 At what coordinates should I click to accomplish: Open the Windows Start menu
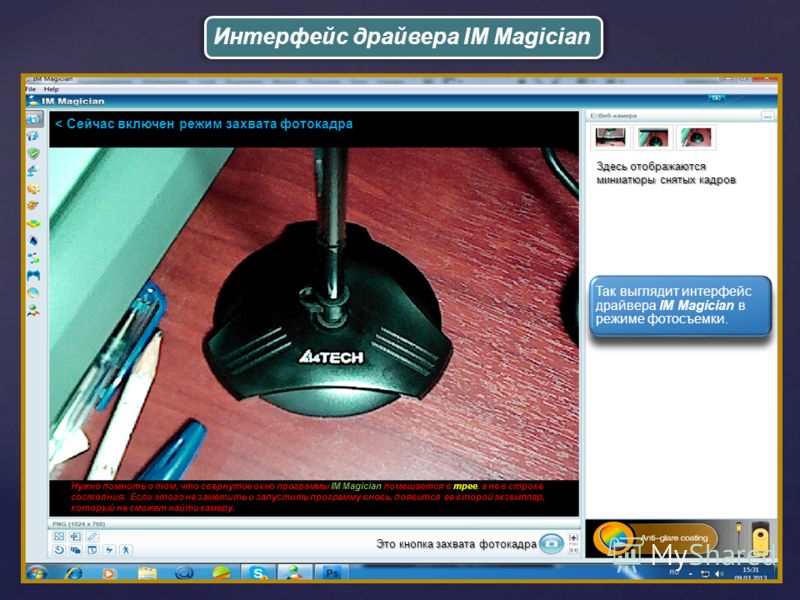point(37,572)
